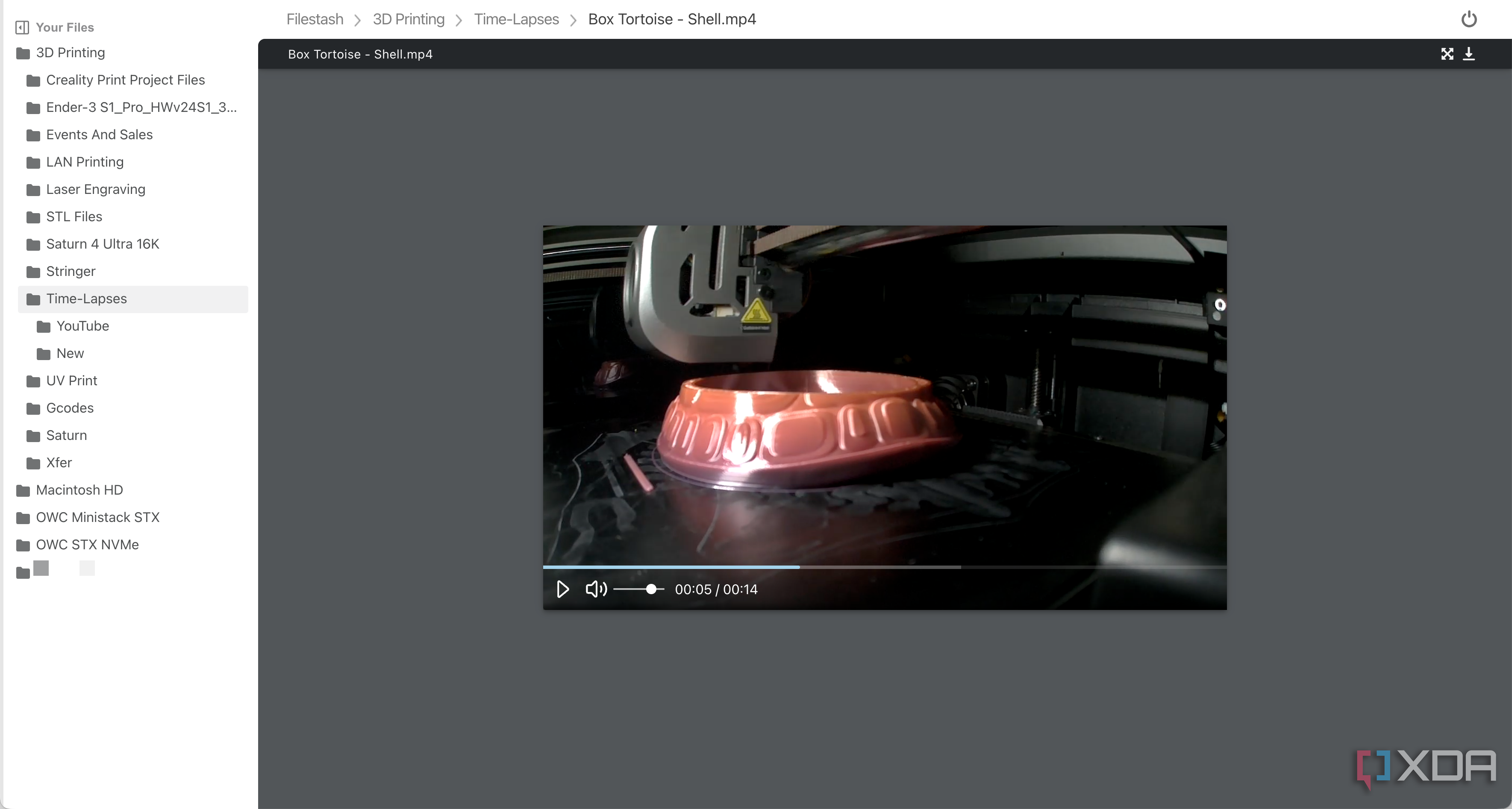Open the Saturn folder
This screenshot has width=1512, height=809.
[x=66, y=435]
